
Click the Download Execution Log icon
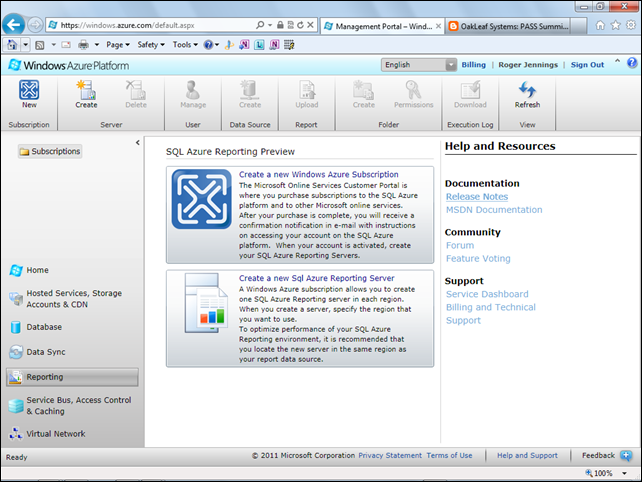pyautogui.click(x=470, y=90)
